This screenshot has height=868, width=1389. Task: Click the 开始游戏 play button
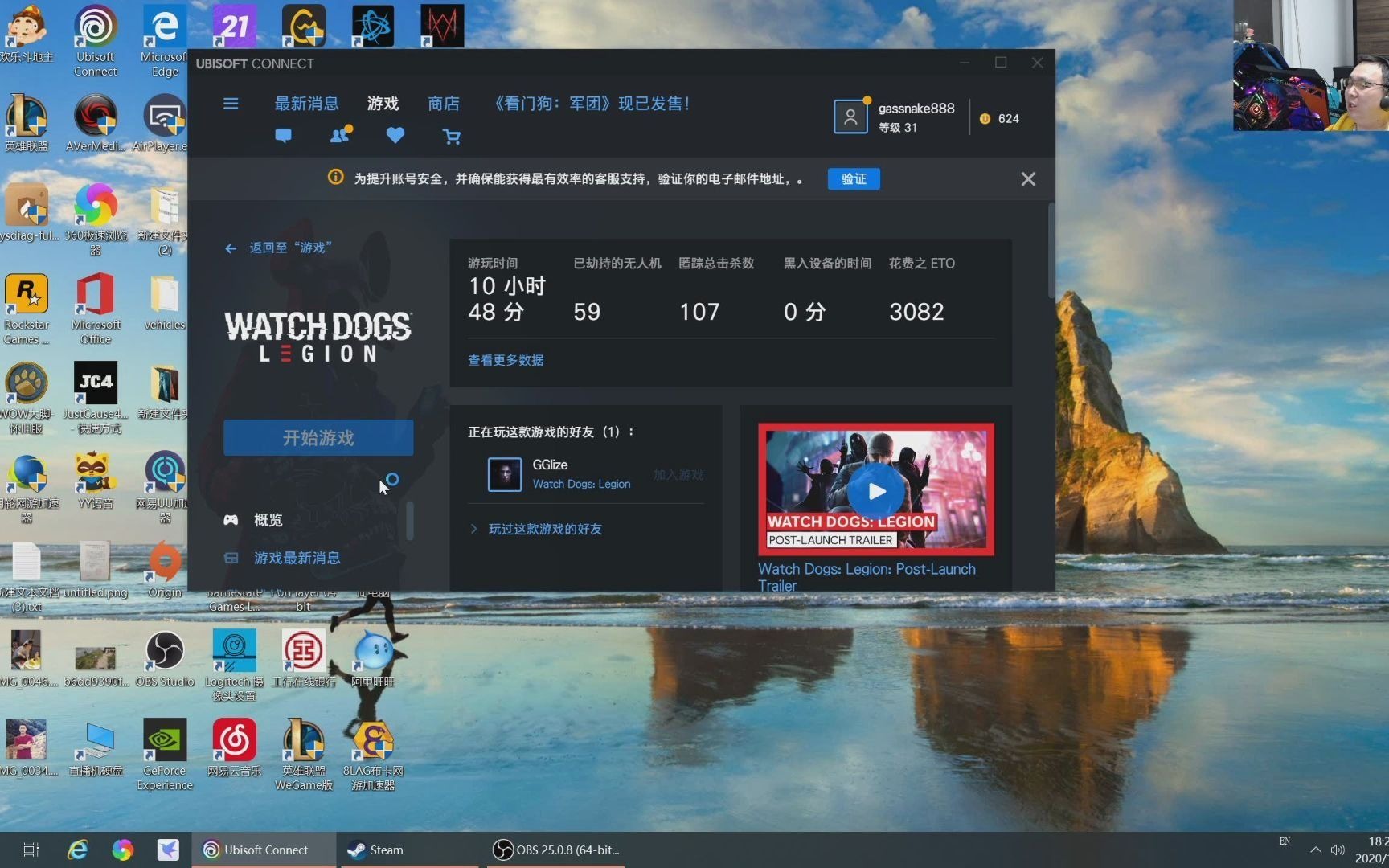[318, 438]
